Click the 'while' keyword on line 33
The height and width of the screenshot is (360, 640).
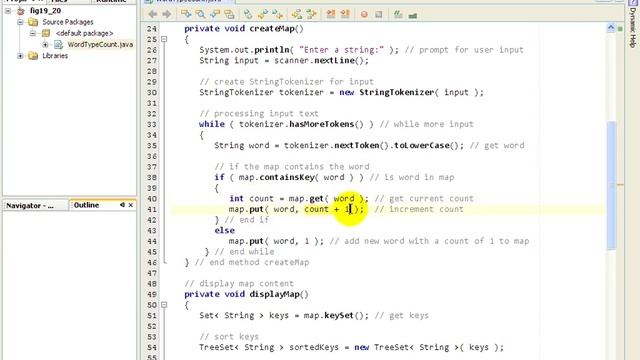click(x=211, y=124)
